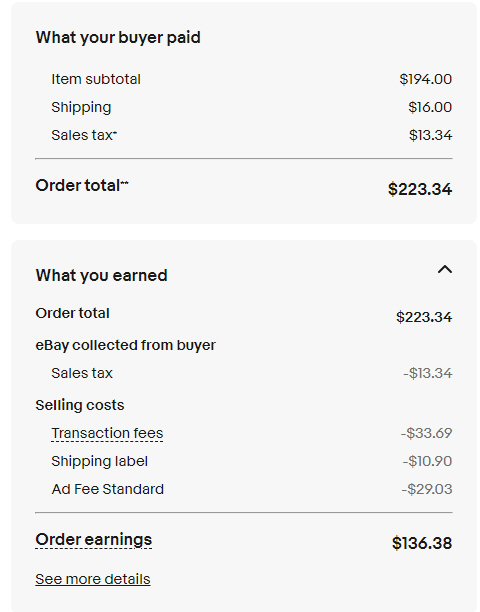The height and width of the screenshot is (612, 480).
Task: Click the -$10.90 shipping label amount
Action: click(427, 461)
